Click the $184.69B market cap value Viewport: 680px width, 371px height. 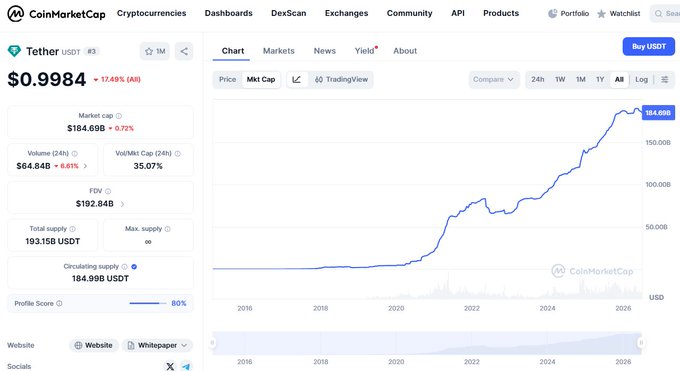(x=86, y=128)
